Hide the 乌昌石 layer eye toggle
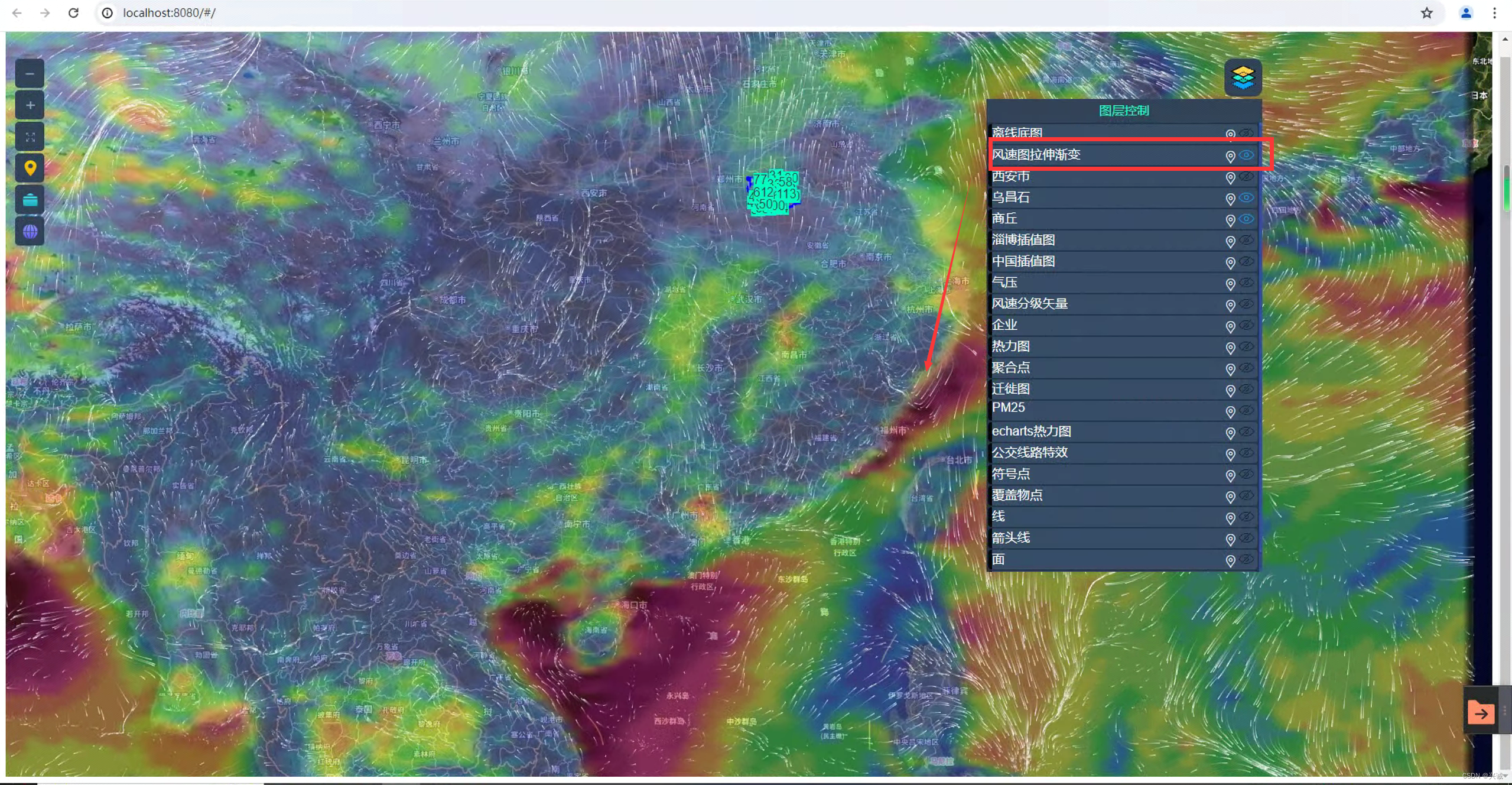 [x=1246, y=198]
